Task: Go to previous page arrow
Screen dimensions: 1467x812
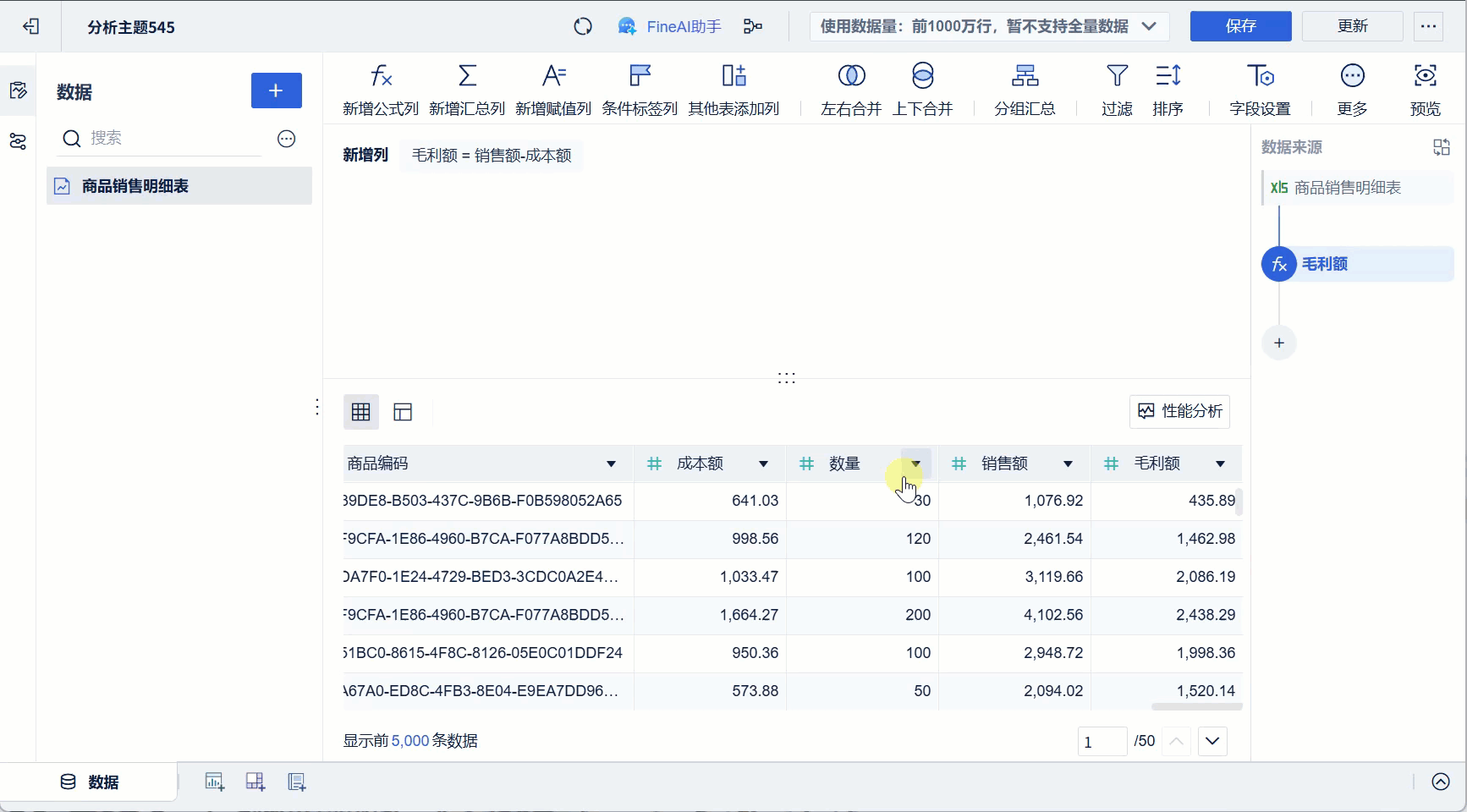Action: tap(1176, 741)
